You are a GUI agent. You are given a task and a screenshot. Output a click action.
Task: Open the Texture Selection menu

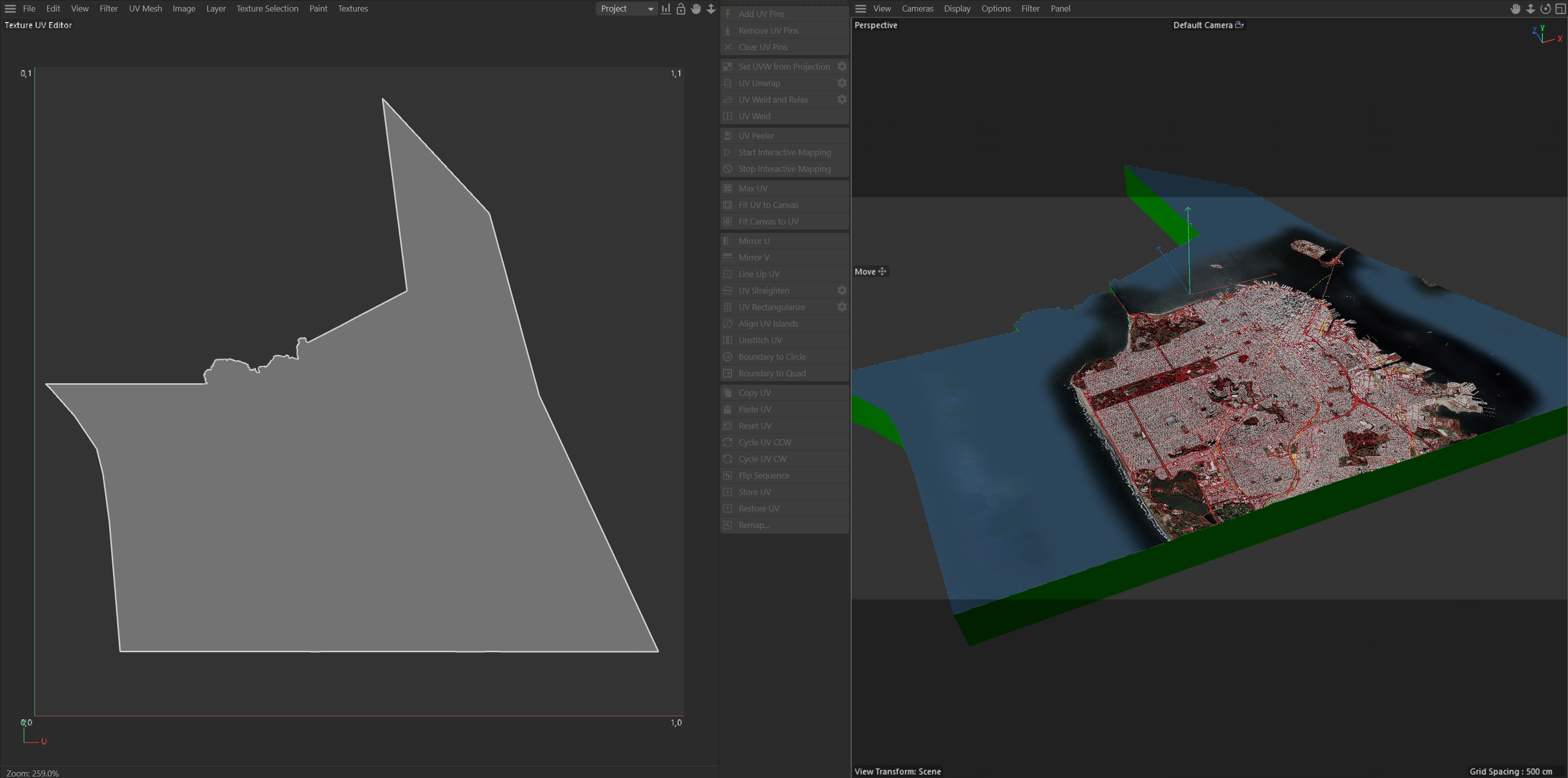[x=267, y=9]
